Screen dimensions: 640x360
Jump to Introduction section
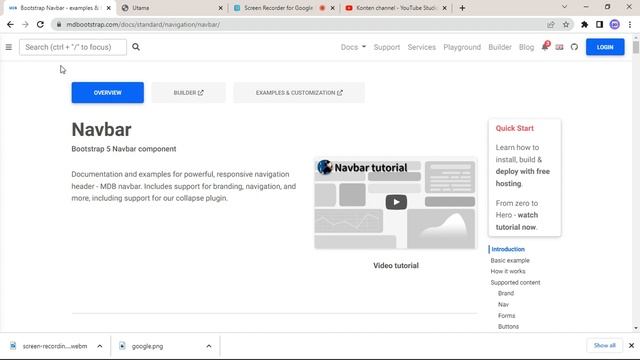point(508,249)
